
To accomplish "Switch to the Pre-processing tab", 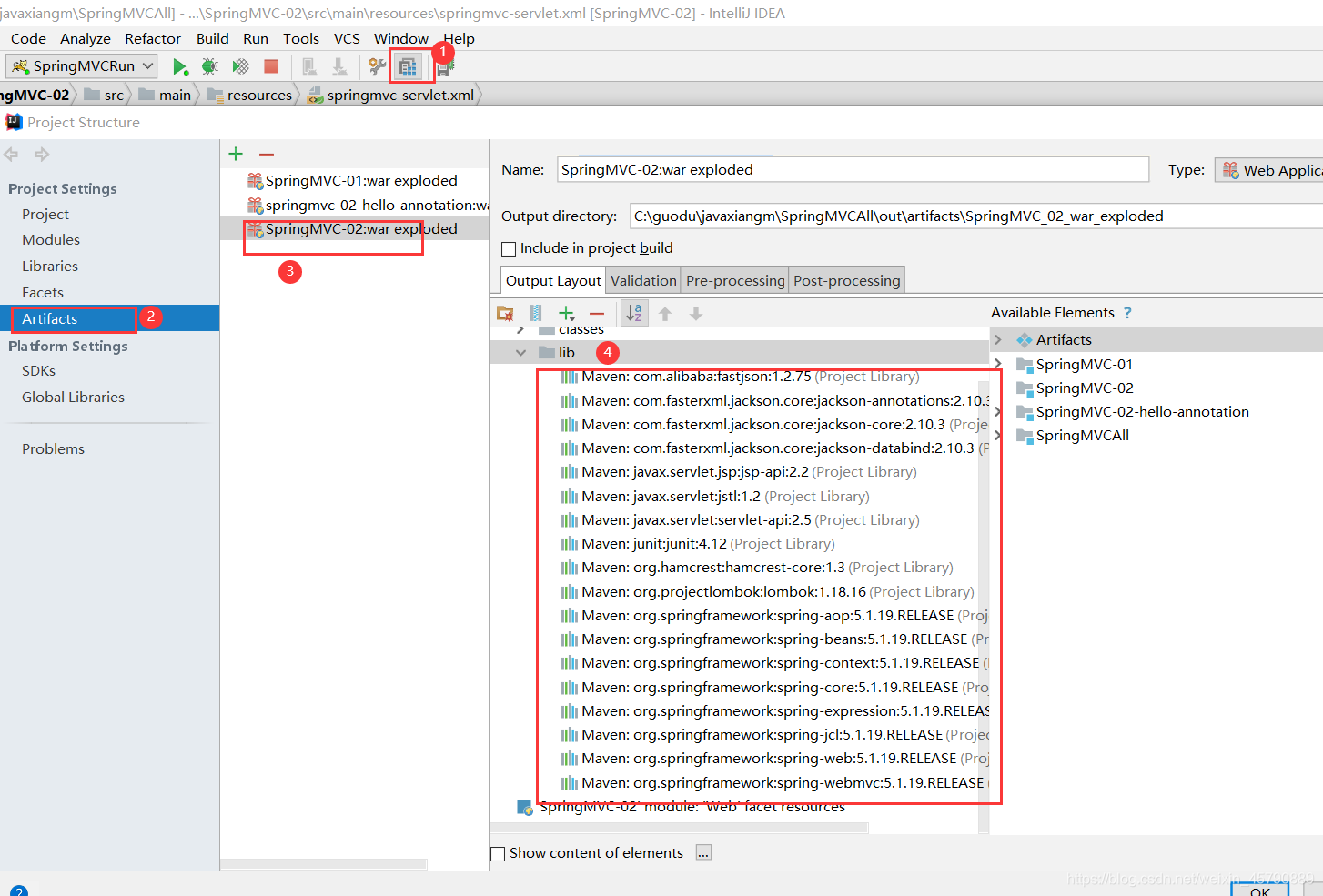I will pyautogui.click(x=735, y=280).
